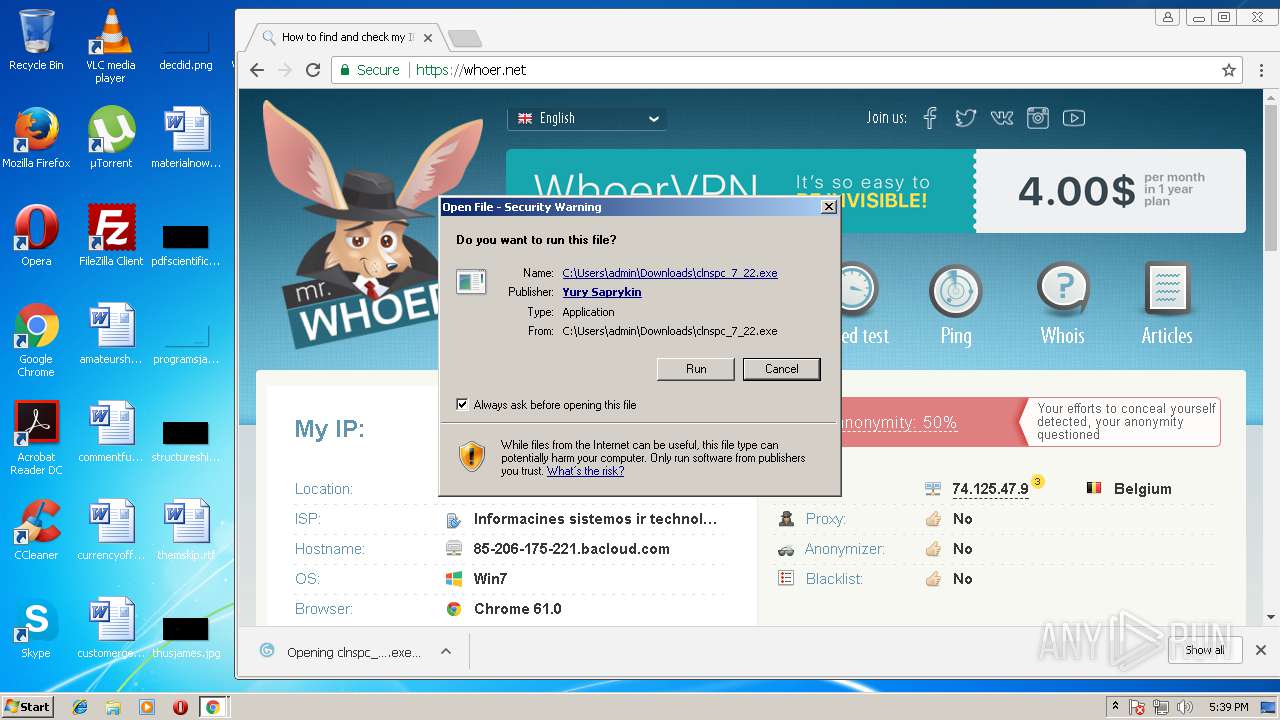
Task: Reload the whoer.net page
Action: pyautogui.click(x=313, y=70)
